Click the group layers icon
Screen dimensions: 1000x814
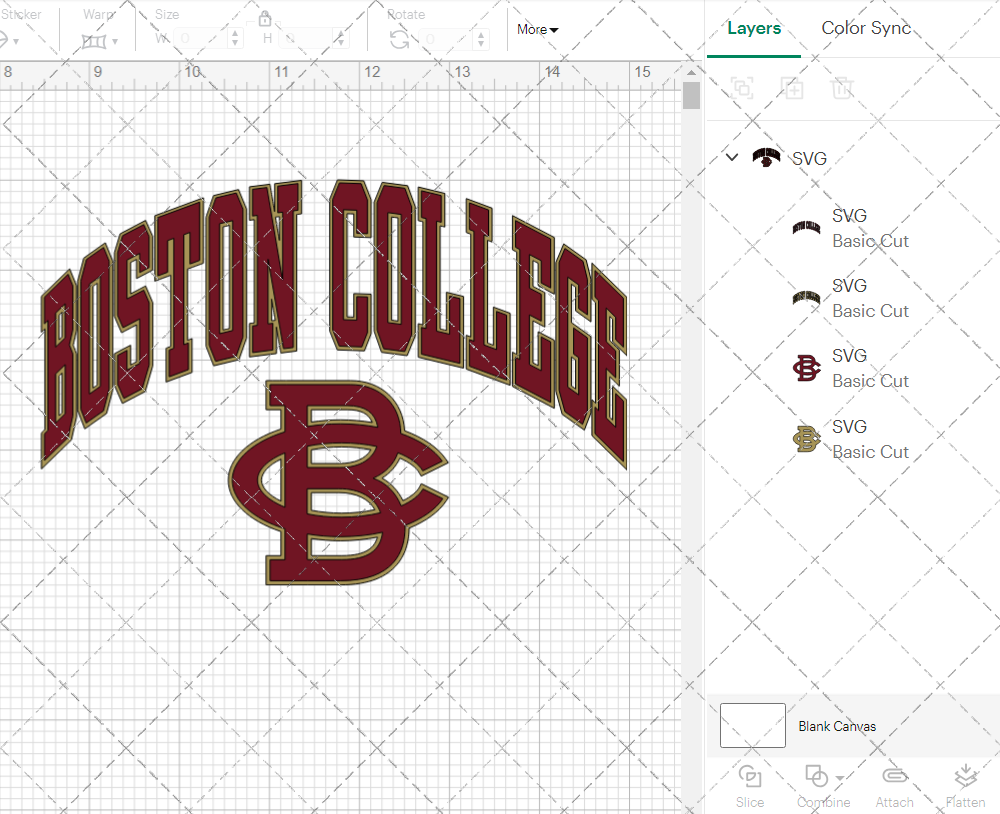click(742, 88)
